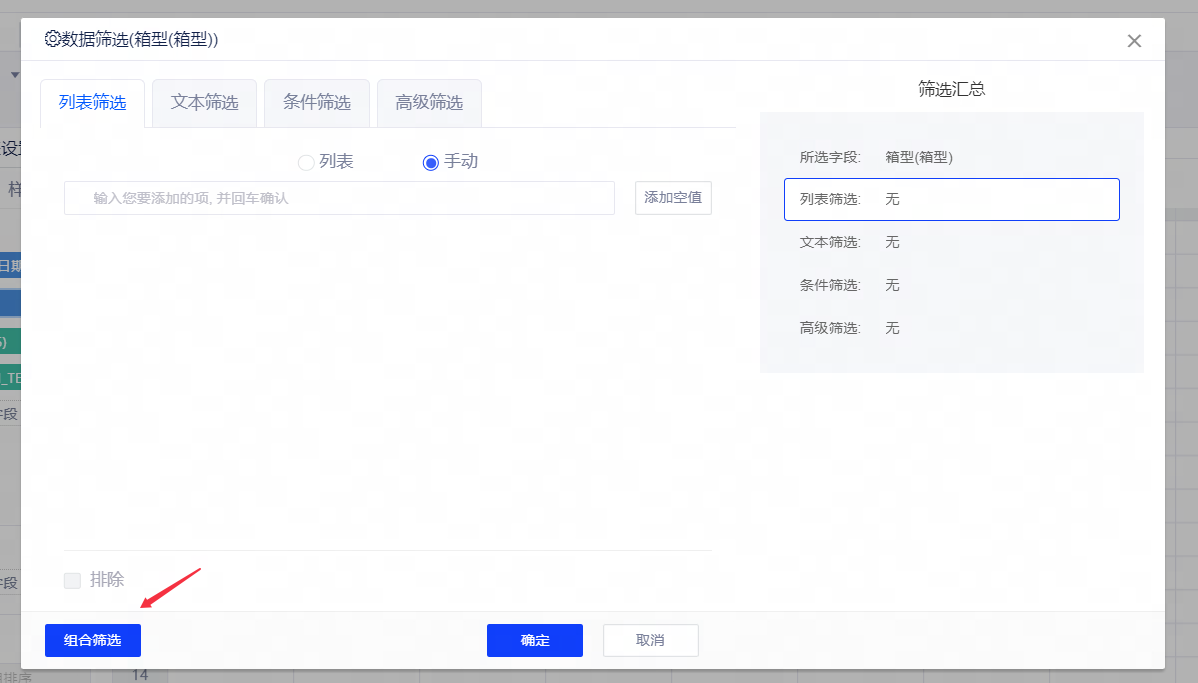Viewport: 1198px width, 683px height.
Task: Switch to the 列表筛选 tab
Action: tap(93, 103)
